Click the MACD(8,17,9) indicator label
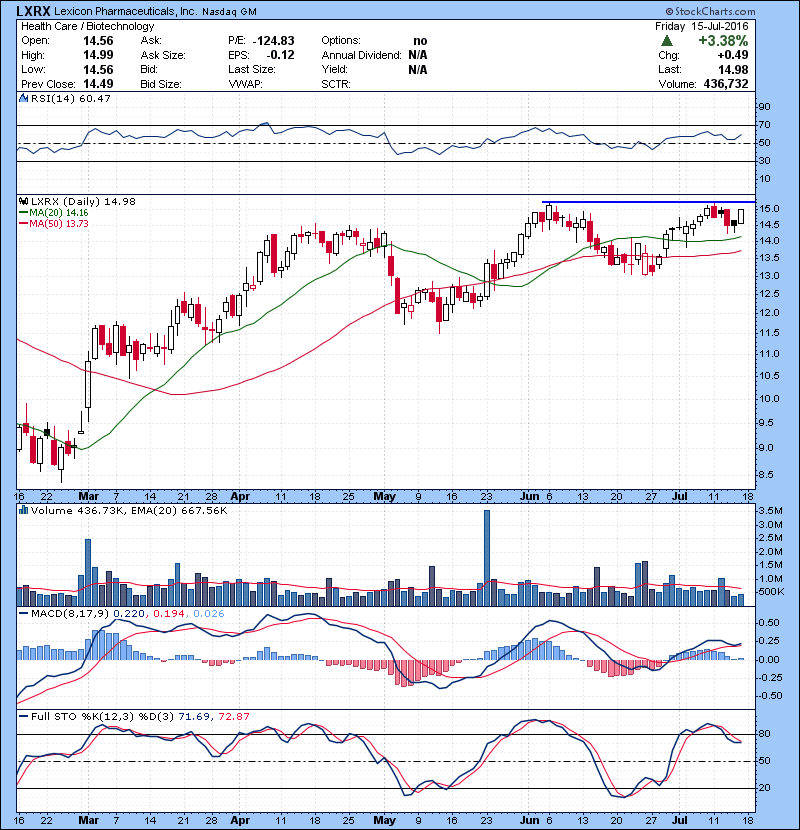 tap(70, 614)
